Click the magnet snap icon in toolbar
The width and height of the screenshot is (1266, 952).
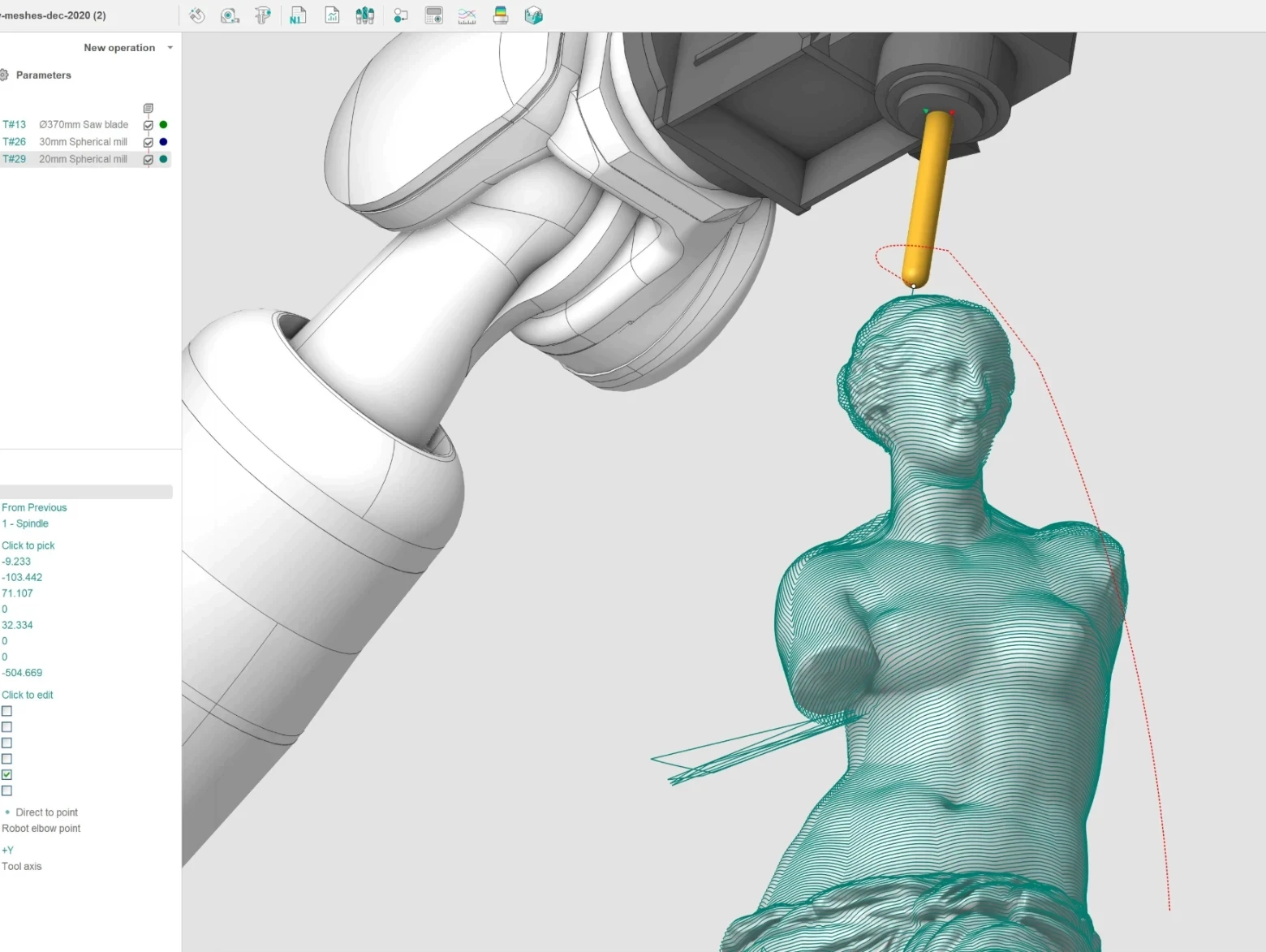[x=197, y=15]
